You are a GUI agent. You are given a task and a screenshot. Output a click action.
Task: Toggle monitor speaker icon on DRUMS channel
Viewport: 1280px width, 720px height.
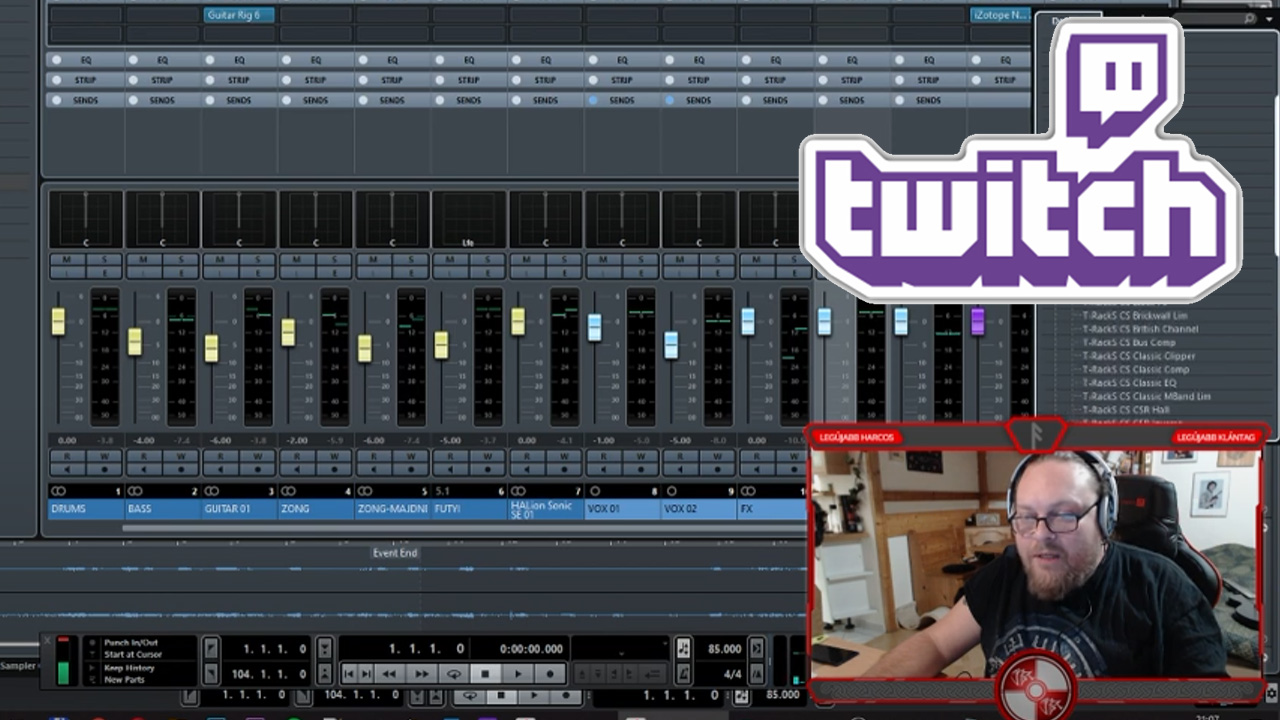[x=67, y=469]
